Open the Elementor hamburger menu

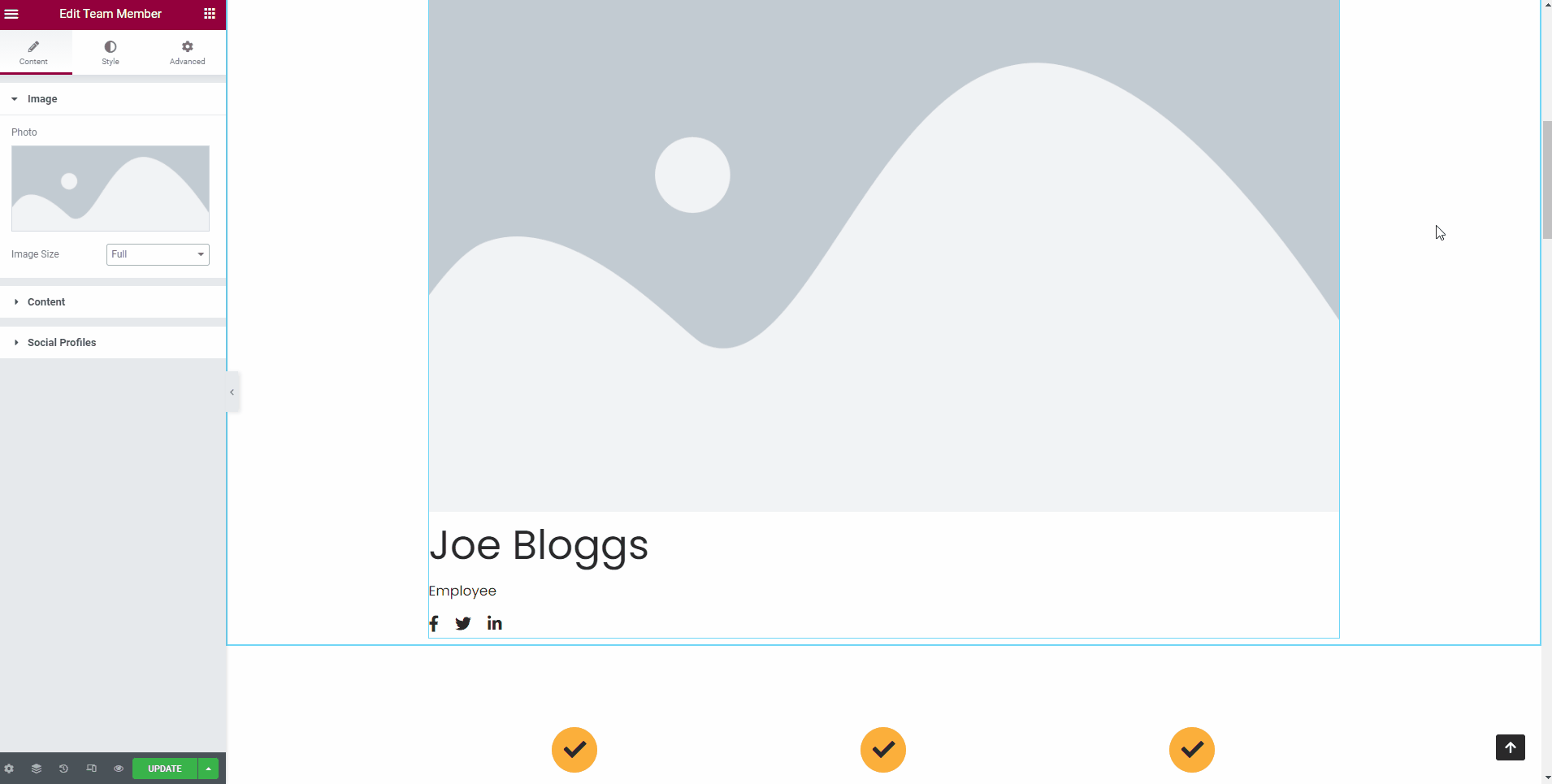point(11,14)
